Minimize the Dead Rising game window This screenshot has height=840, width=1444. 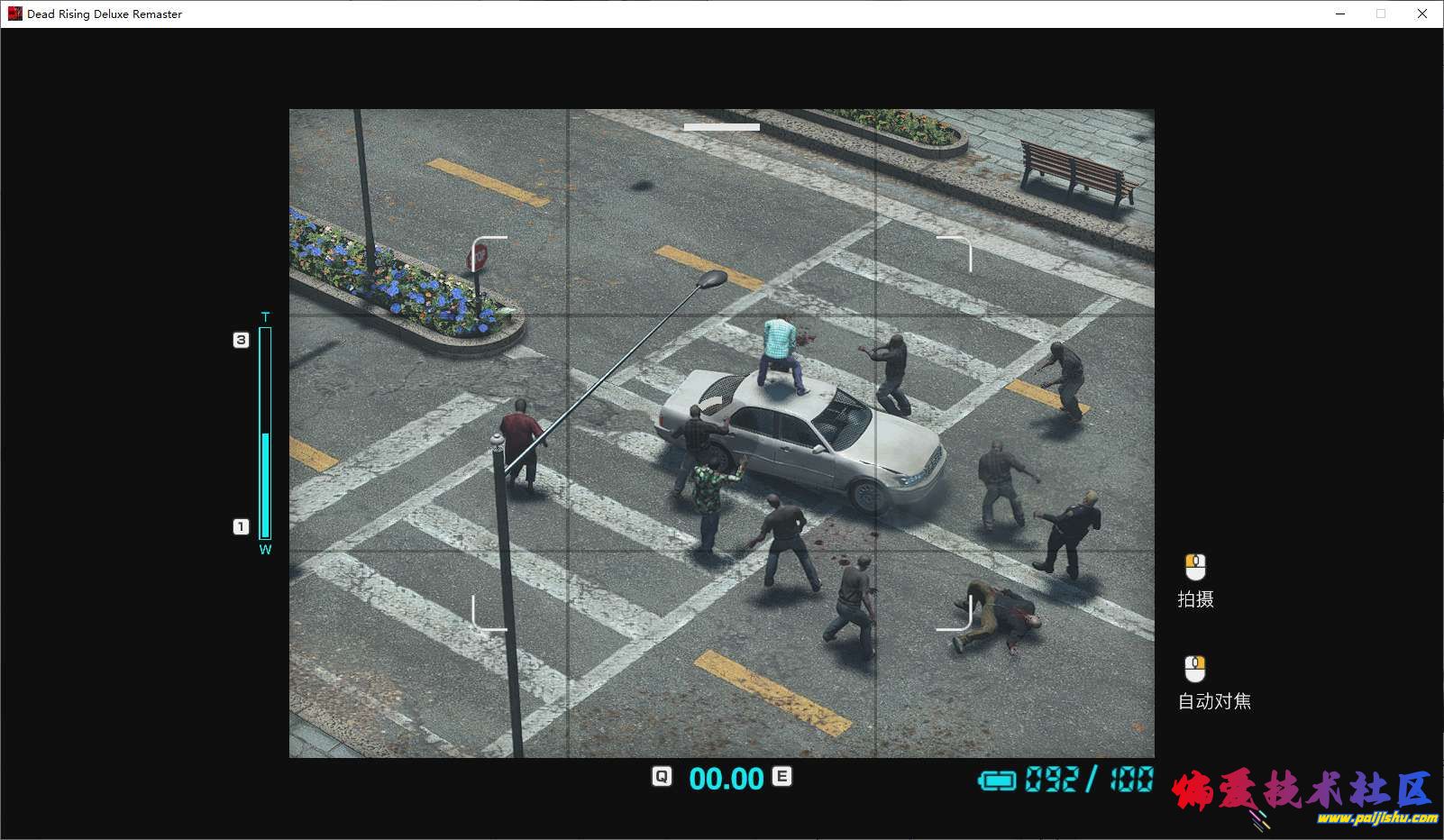point(1340,14)
